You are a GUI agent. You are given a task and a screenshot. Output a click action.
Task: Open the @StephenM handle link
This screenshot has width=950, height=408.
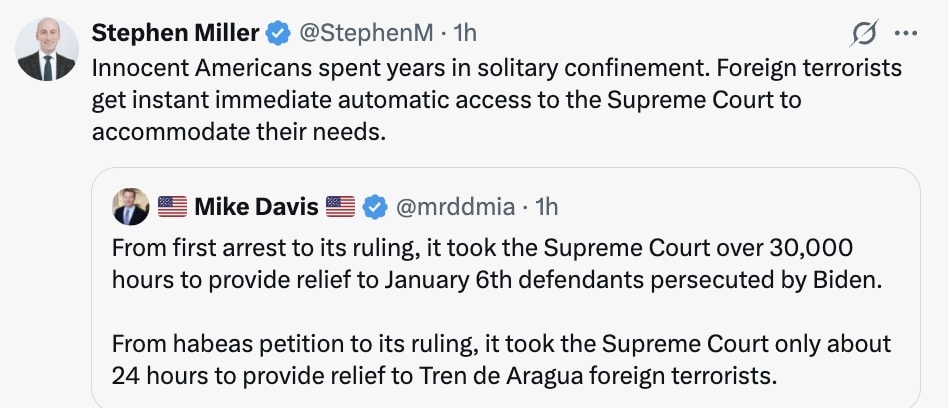(365, 33)
